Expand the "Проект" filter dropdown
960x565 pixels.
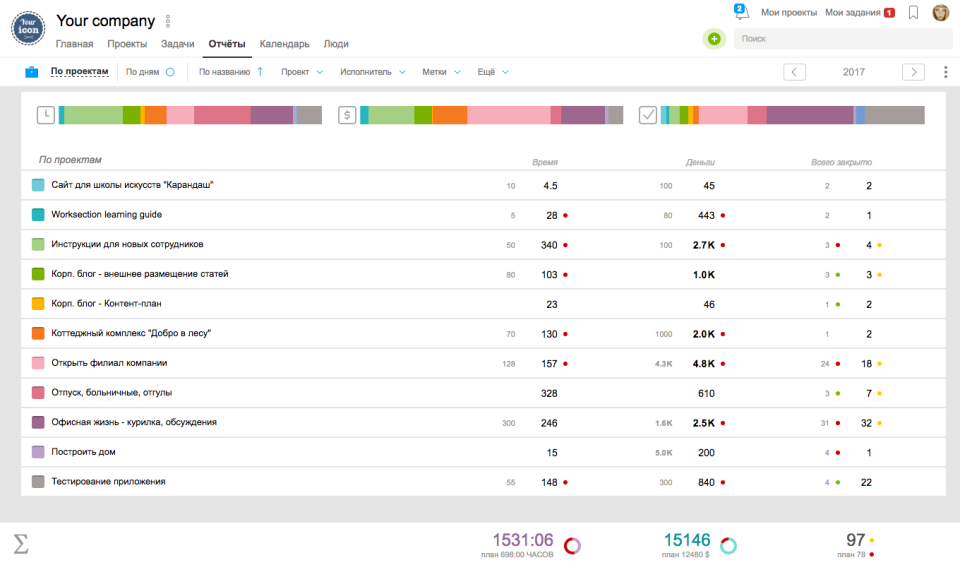click(302, 72)
